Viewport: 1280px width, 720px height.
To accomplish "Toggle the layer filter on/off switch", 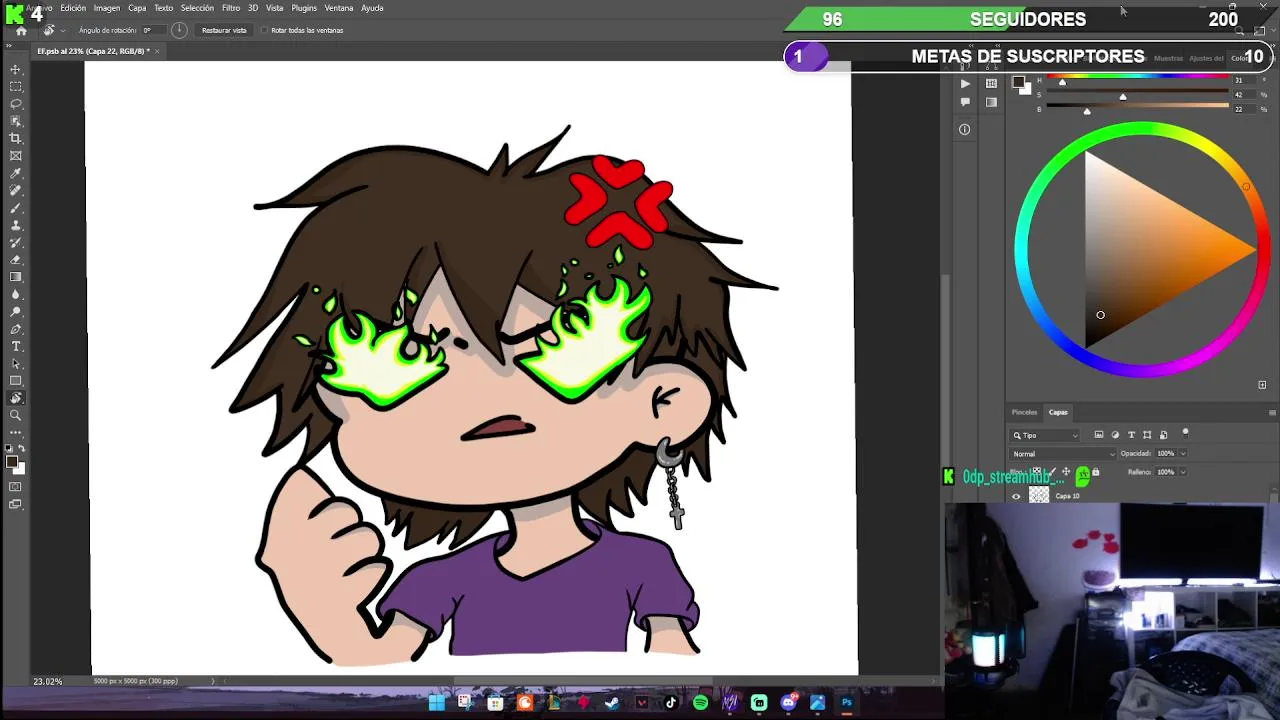I will tap(1185, 433).
